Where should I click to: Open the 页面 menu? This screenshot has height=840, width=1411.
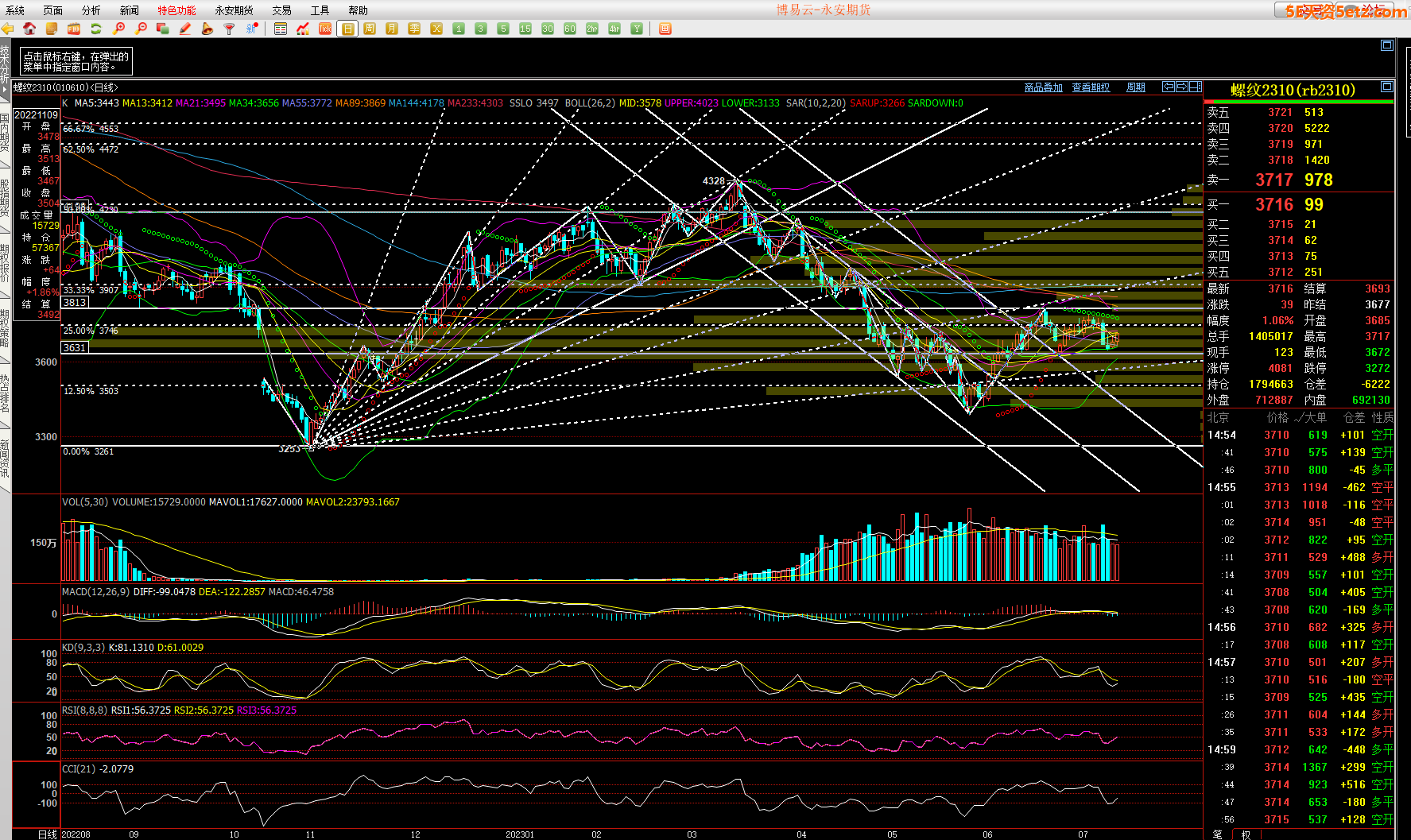(53, 10)
